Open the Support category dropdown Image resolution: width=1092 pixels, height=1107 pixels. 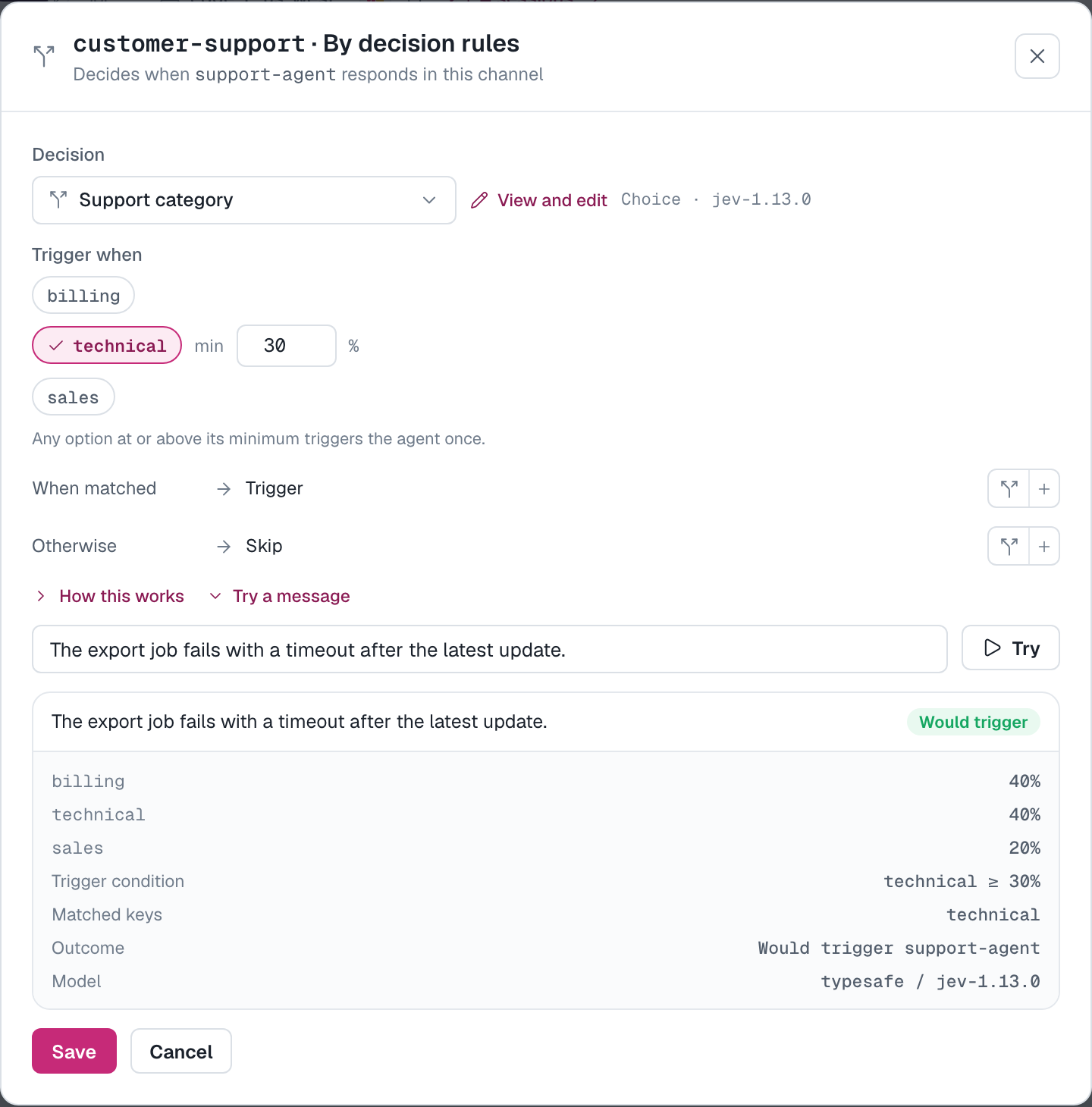pos(244,200)
